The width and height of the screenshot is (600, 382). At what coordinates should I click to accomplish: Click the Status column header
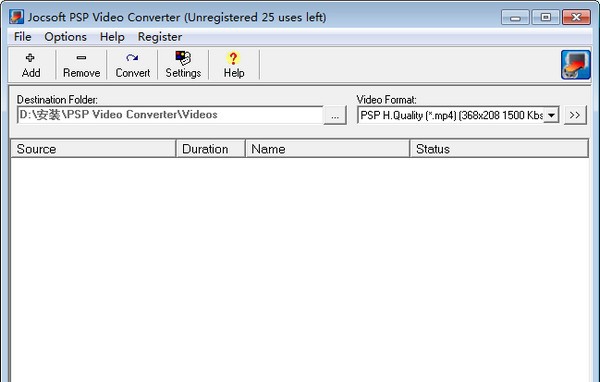tap(499, 149)
